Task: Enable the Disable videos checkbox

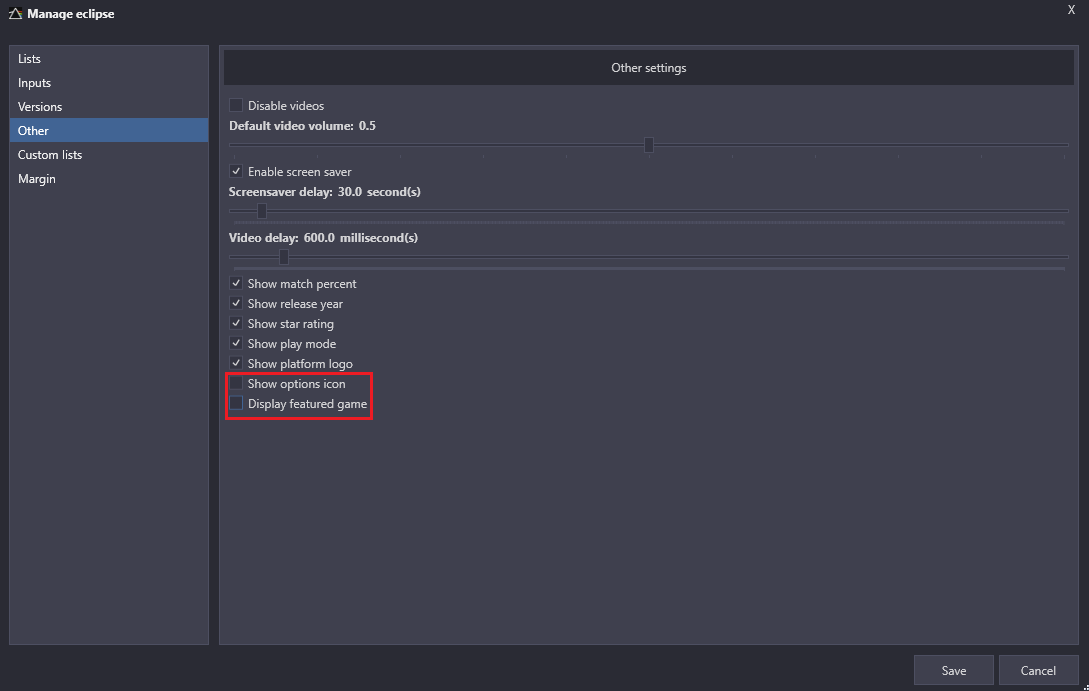Action: [x=236, y=106]
